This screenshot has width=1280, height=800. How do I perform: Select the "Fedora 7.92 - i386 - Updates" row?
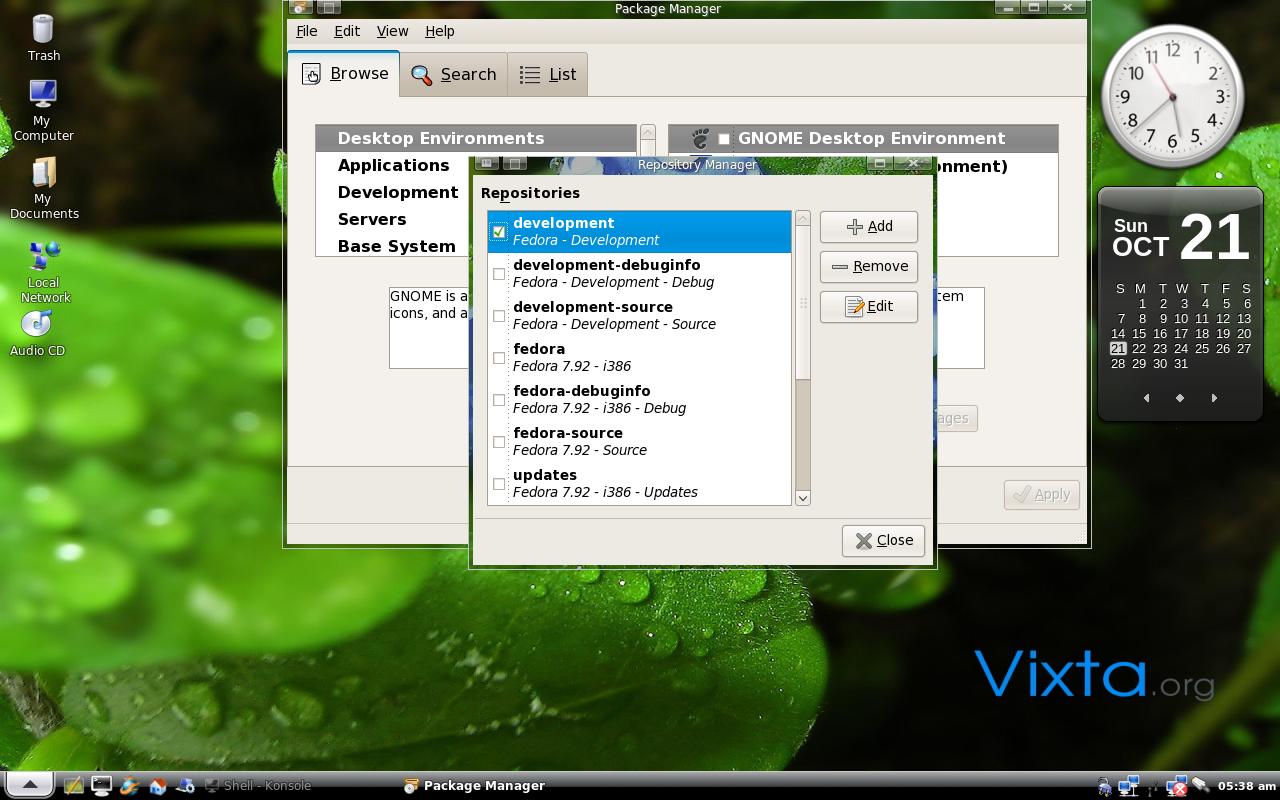pyautogui.click(x=639, y=484)
